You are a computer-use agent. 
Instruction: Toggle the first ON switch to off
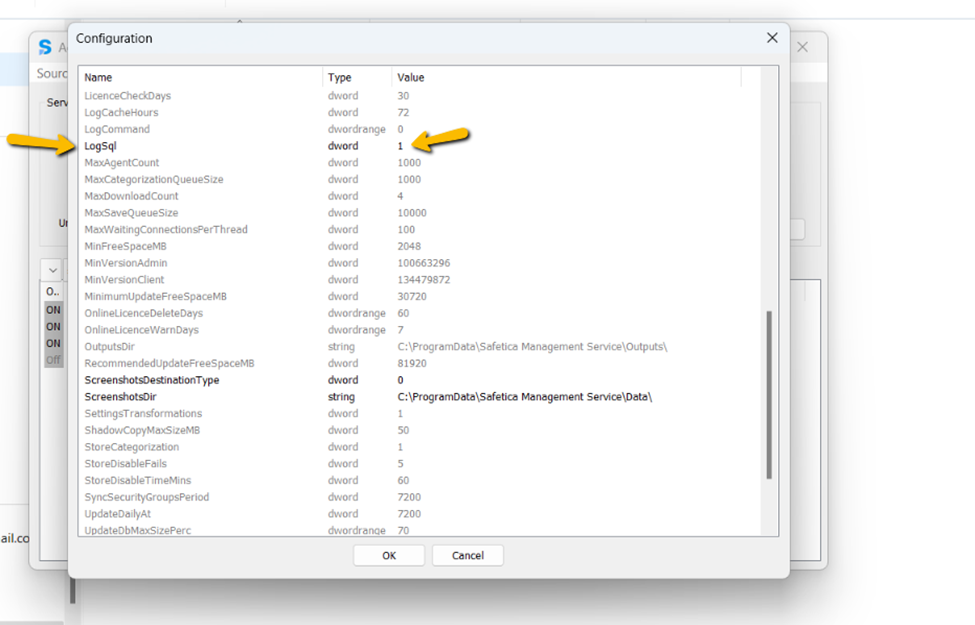(x=52, y=310)
